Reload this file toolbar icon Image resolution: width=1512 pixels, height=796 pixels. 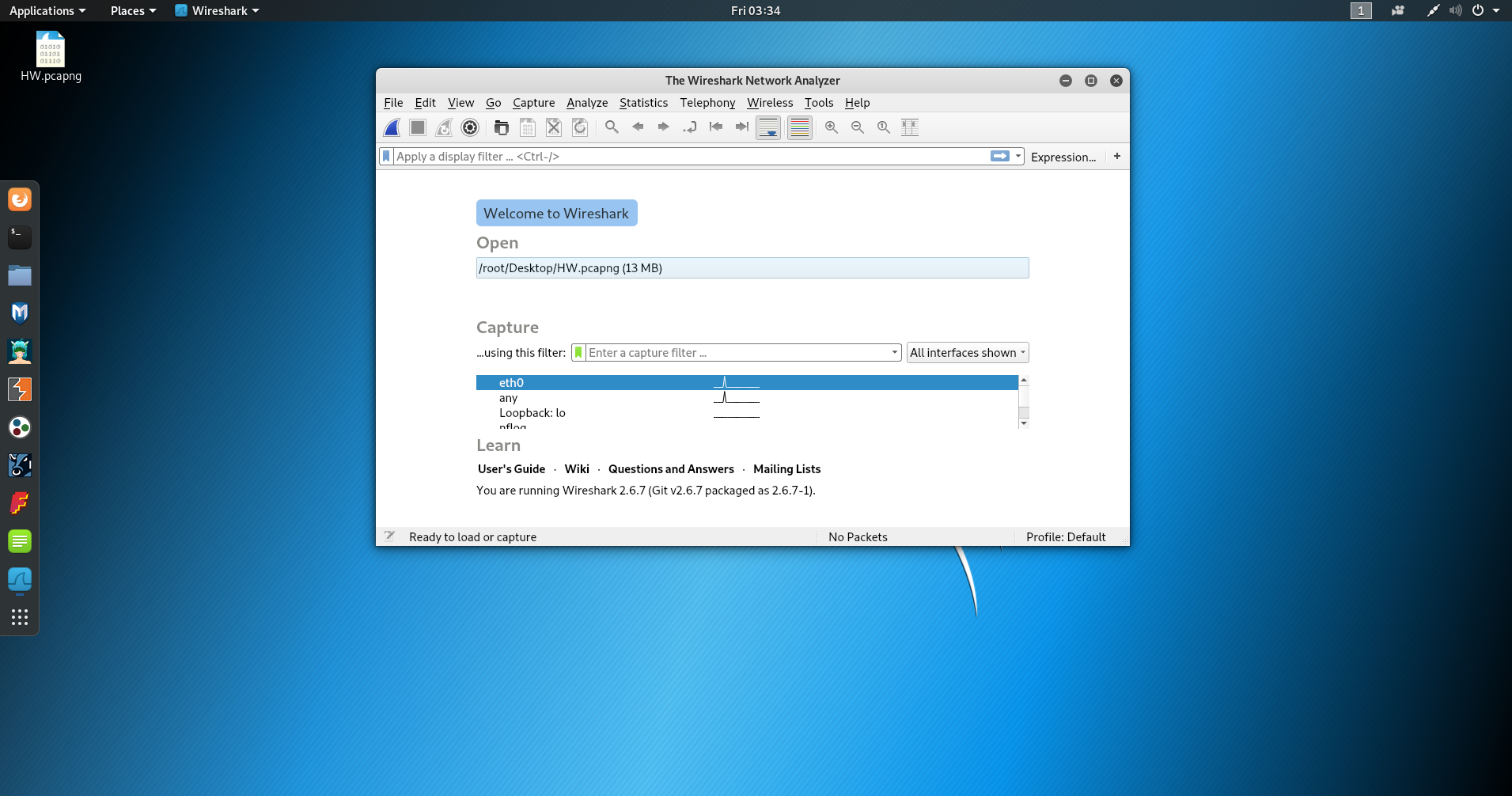coord(580,127)
